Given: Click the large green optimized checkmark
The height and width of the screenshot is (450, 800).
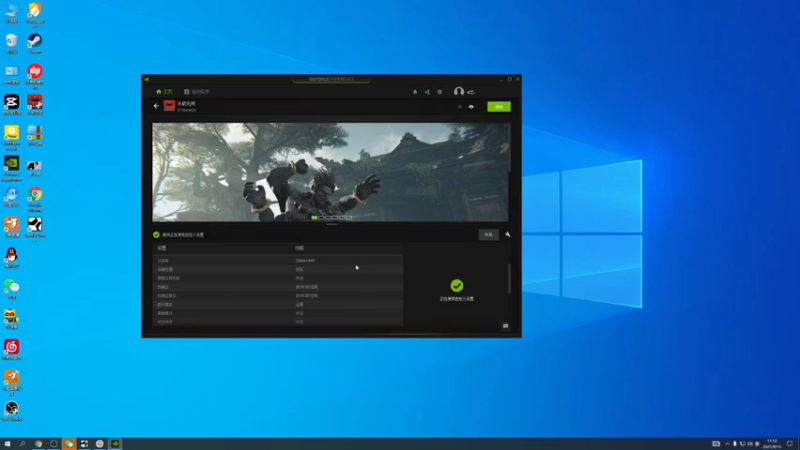Looking at the screenshot, I should pos(457,286).
